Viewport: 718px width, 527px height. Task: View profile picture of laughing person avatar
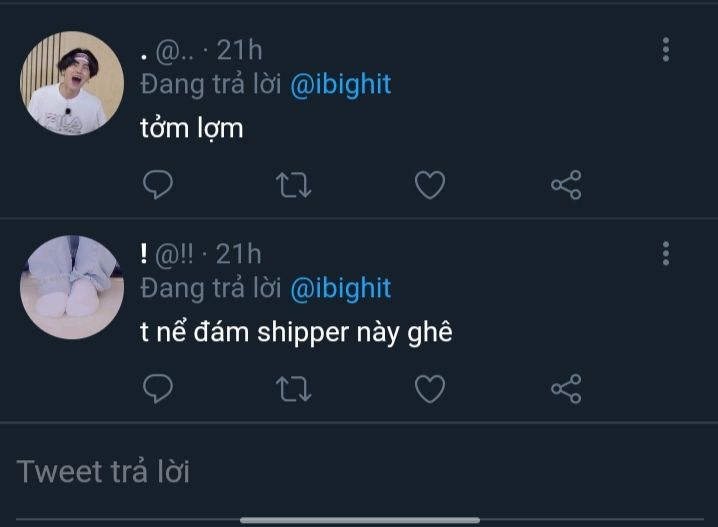point(72,83)
